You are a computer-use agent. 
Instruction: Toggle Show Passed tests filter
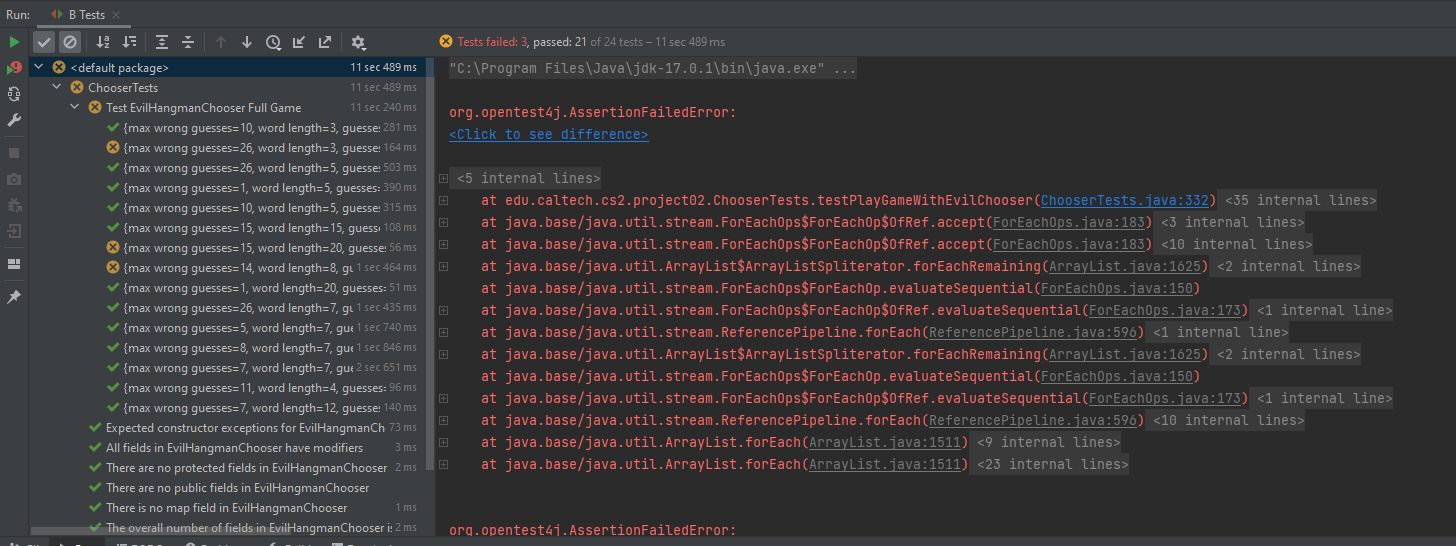[44, 42]
